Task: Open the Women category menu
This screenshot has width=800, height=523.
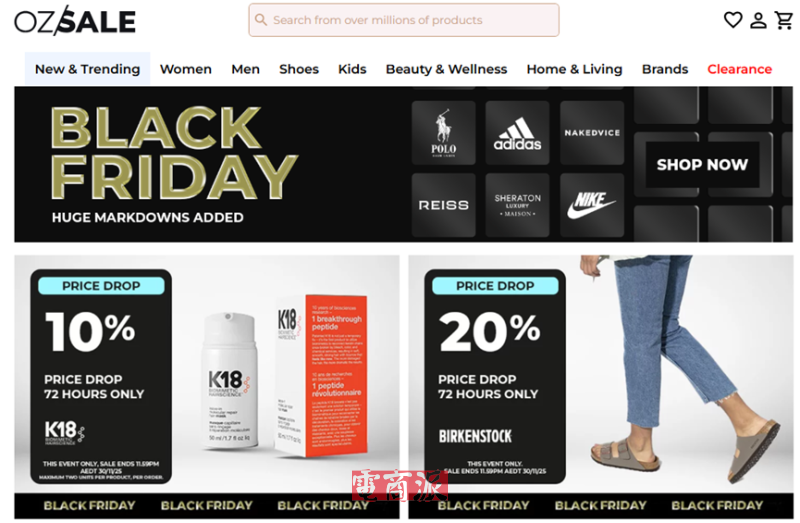Action: tap(186, 69)
